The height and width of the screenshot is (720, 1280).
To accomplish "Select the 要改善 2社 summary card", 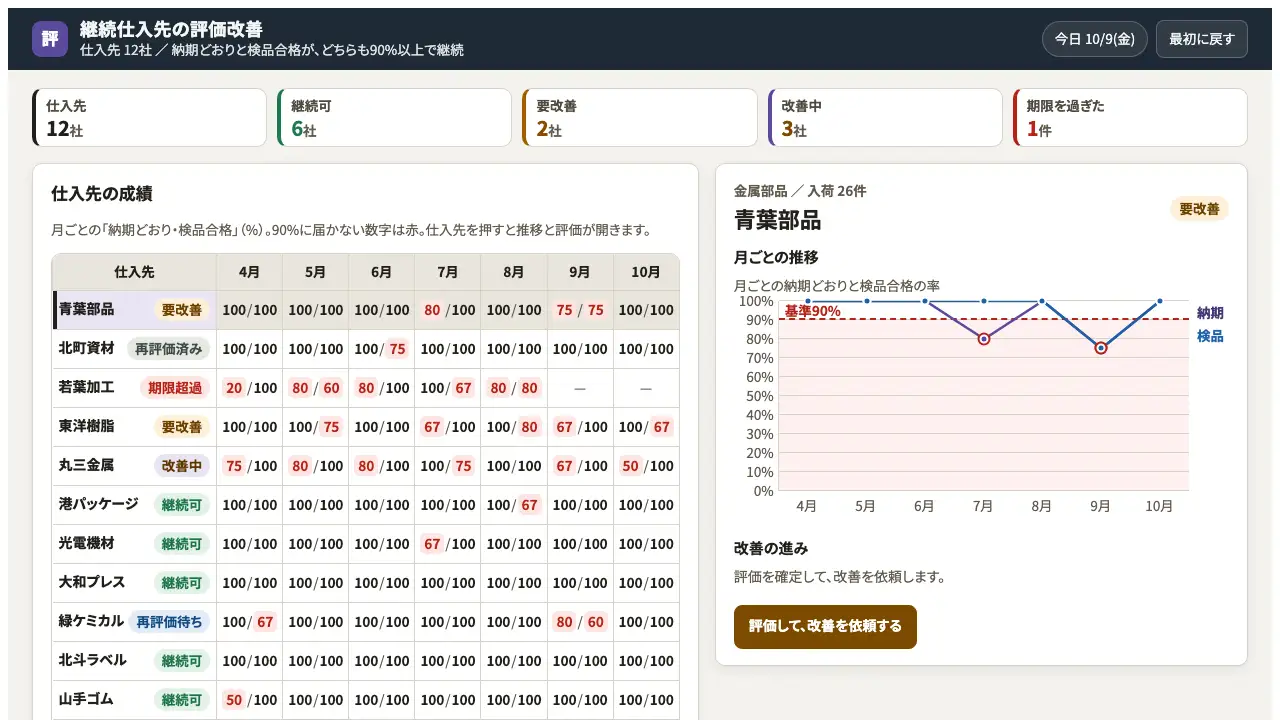I will coord(640,117).
